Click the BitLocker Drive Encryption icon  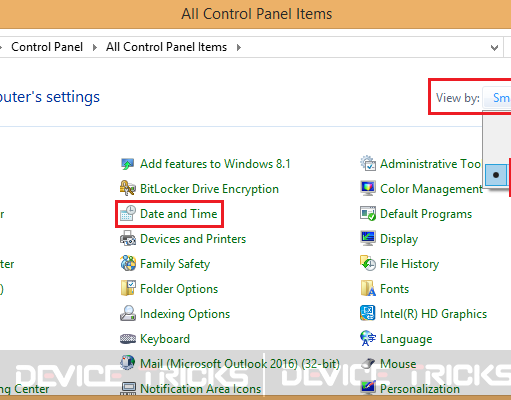point(127,189)
